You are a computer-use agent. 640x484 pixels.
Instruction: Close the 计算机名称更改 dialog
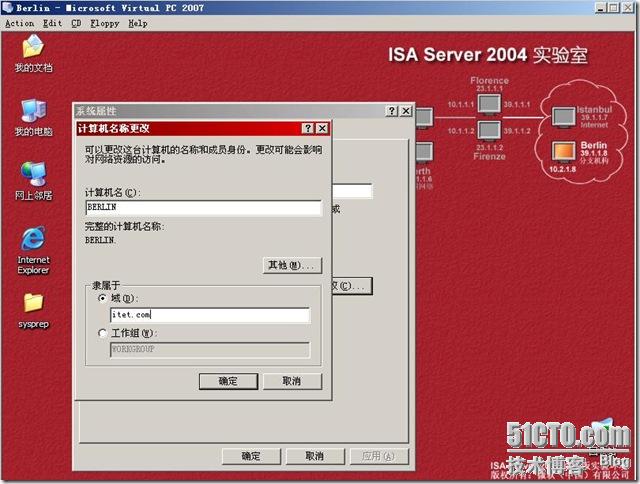tap(322, 129)
